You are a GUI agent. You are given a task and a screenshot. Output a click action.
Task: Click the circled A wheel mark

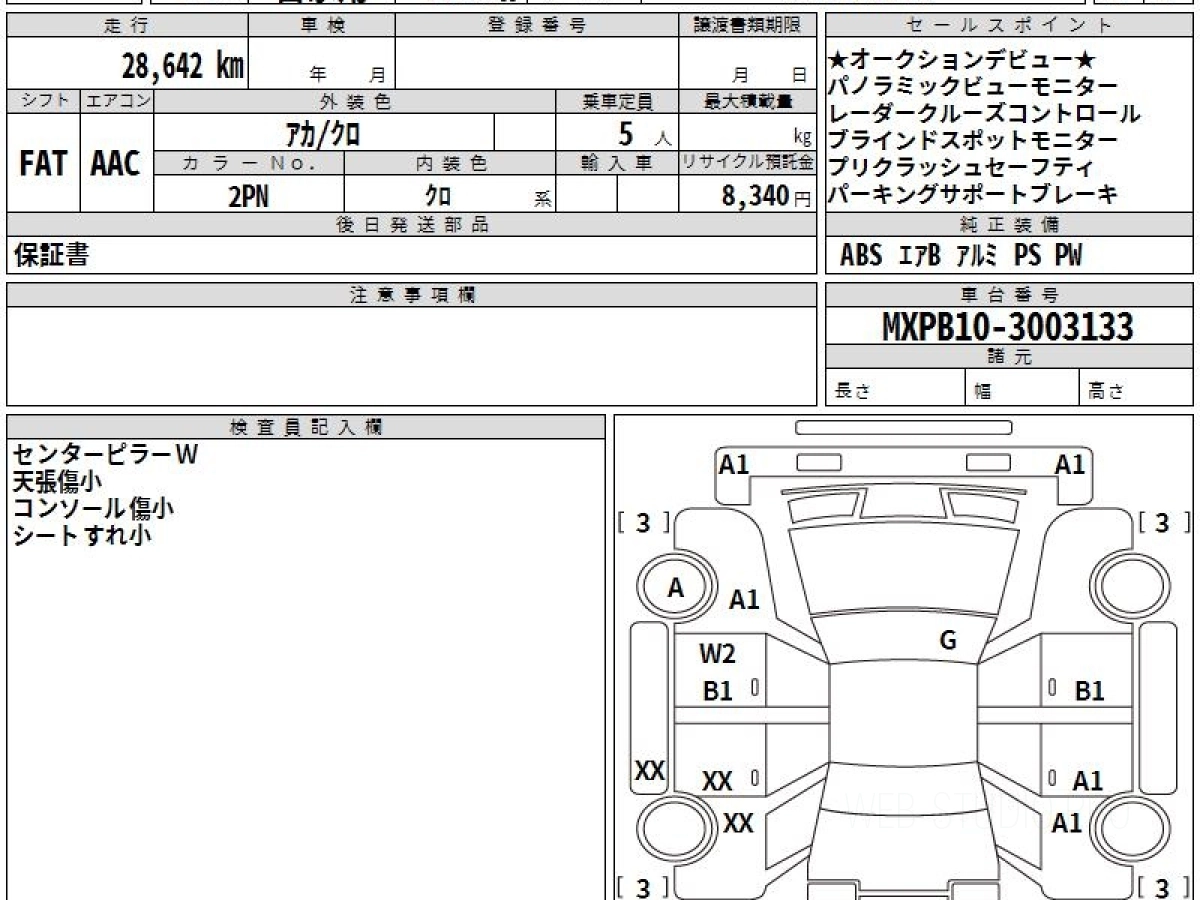tap(676, 589)
